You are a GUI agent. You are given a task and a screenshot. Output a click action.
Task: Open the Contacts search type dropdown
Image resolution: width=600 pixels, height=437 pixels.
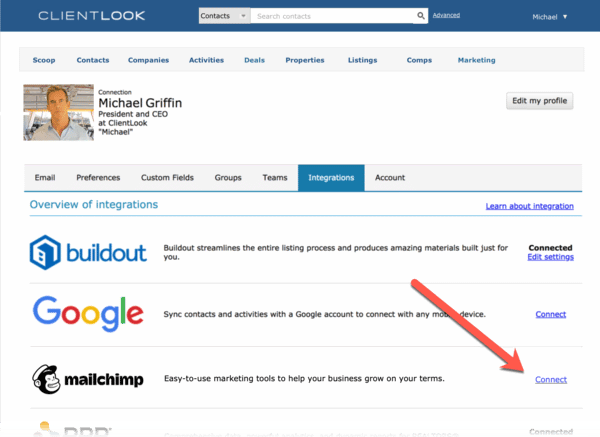pyautogui.click(x=224, y=16)
